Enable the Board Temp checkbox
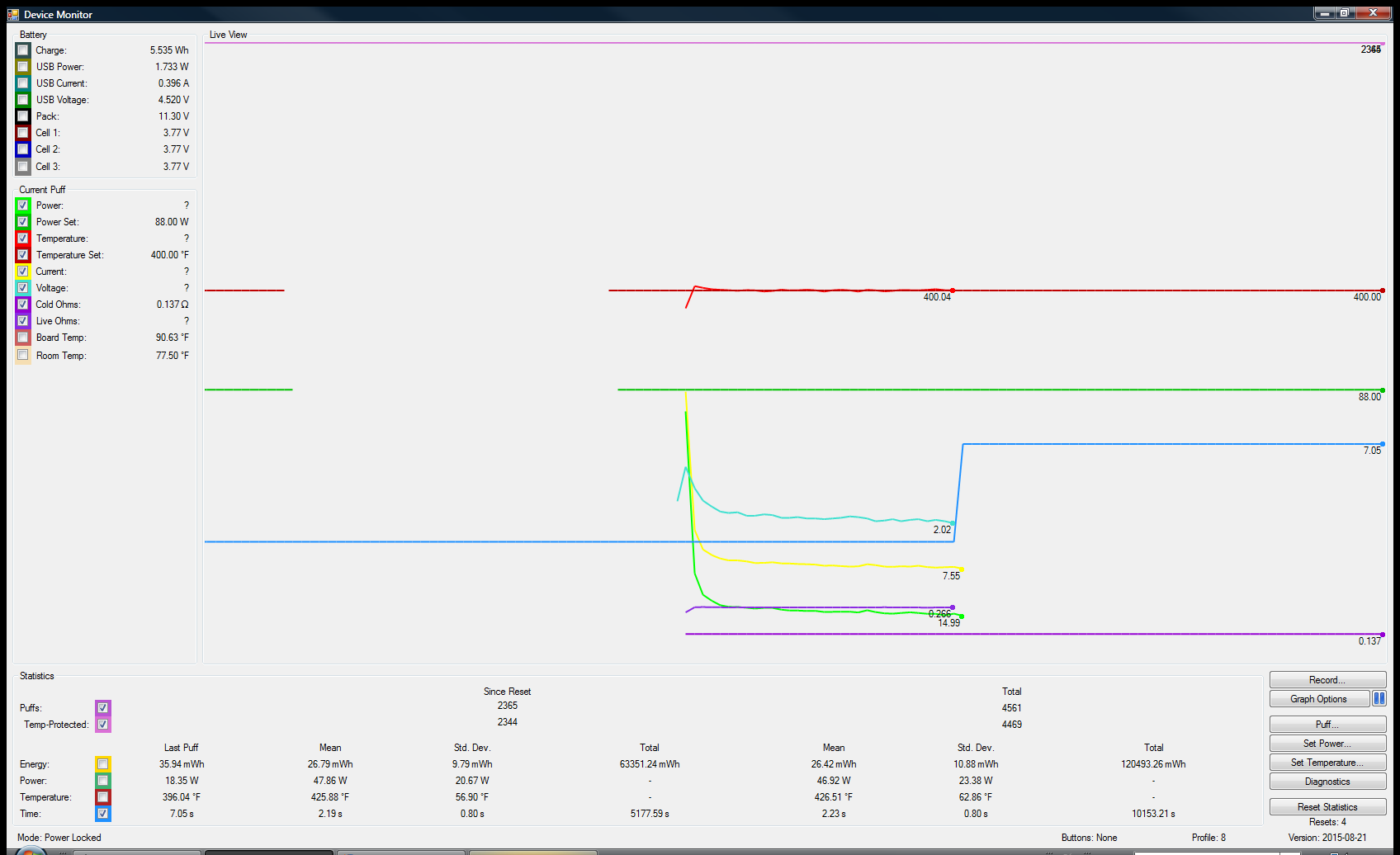Image resolution: width=1400 pixels, height=855 pixels. click(x=23, y=338)
